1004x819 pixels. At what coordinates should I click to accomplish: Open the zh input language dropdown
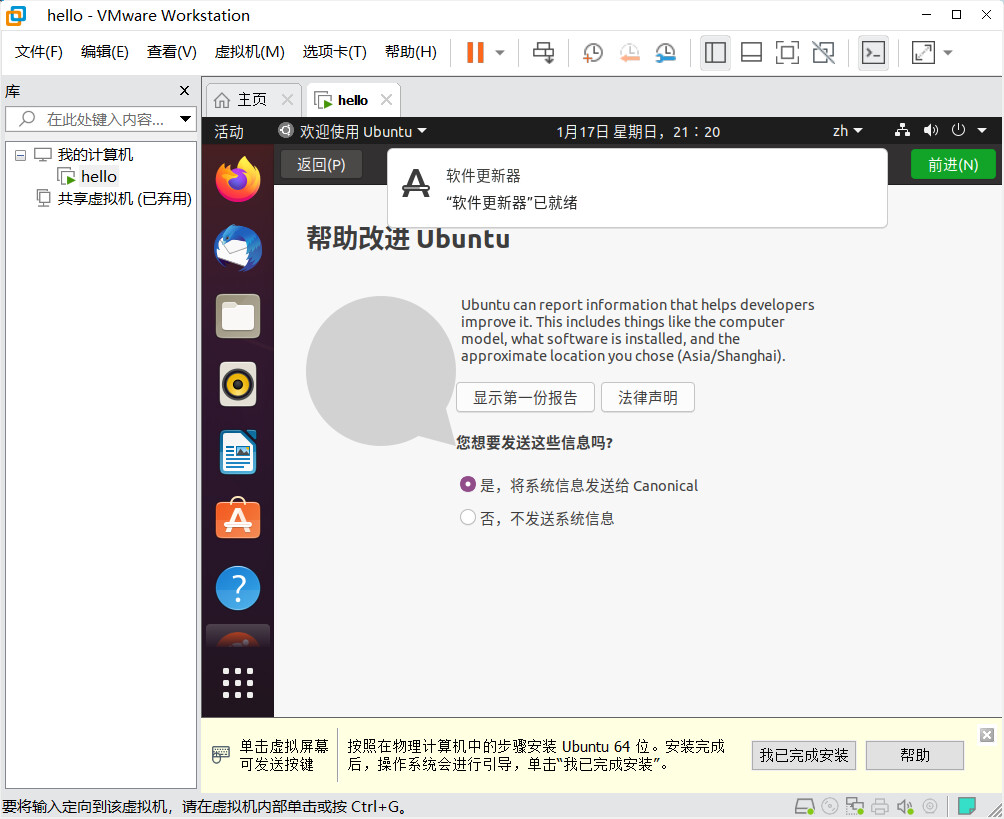tap(847, 131)
